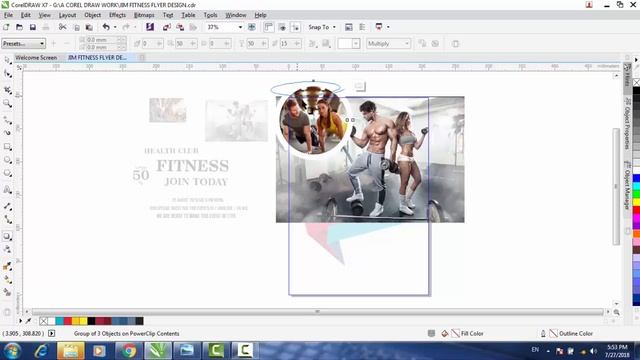The width and height of the screenshot is (640, 360).
Task: Open the Snap To dropdown
Action: point(322,27)
